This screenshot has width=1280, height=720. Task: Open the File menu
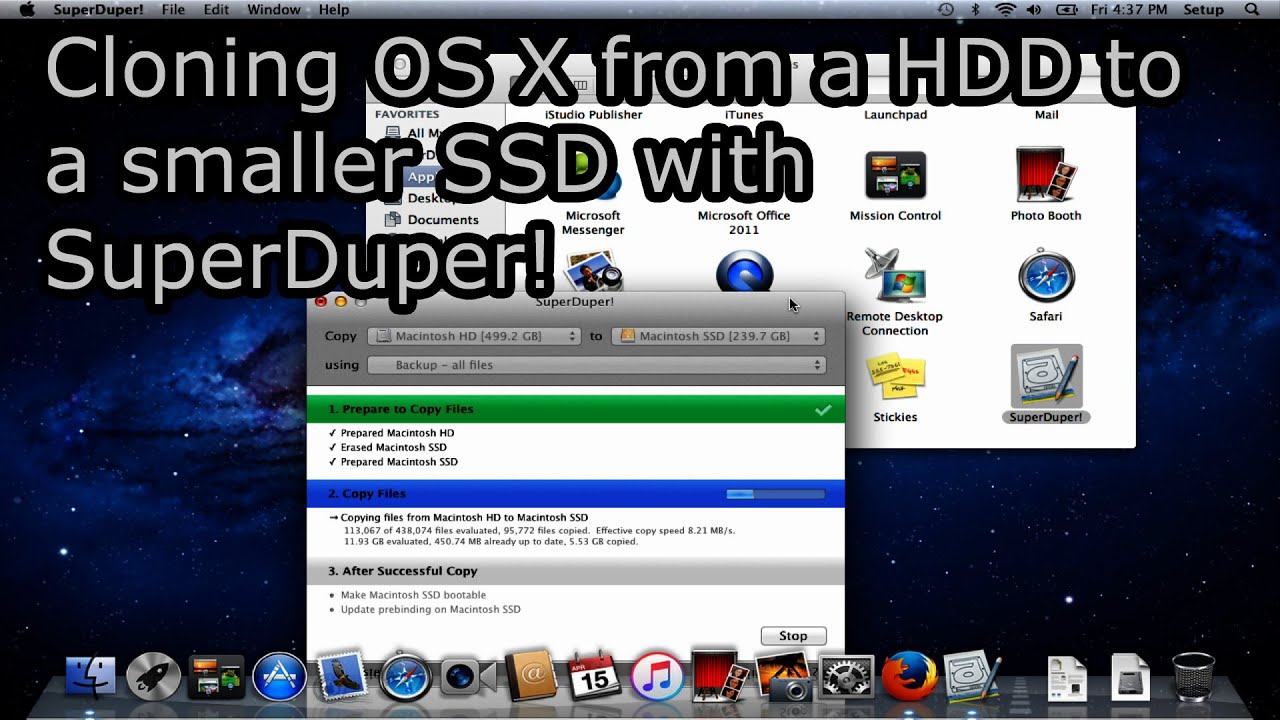coord(173,10)
